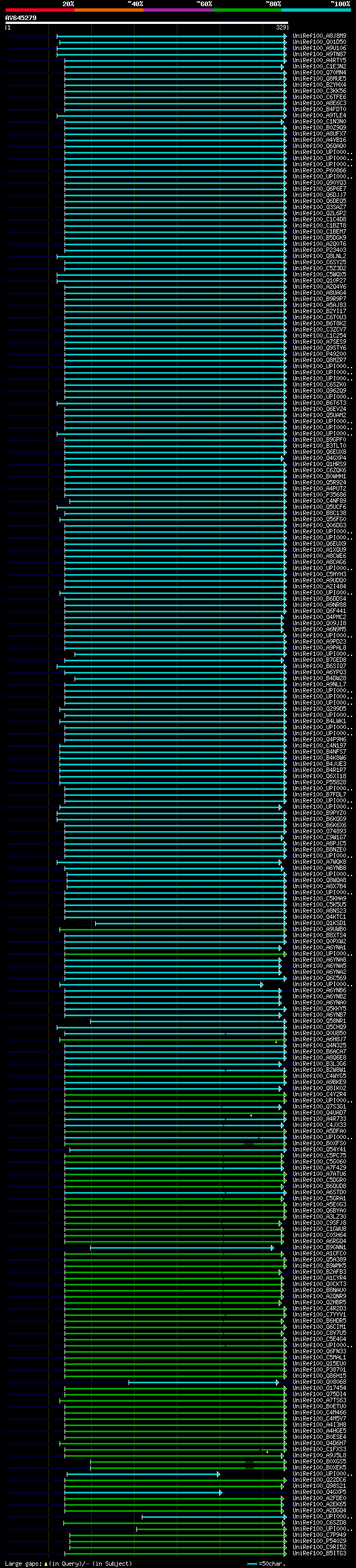Screen dimensions: 356x1568
Task: Select the UniRef100_Q70MN4 label
Action: tap(319, 72)
